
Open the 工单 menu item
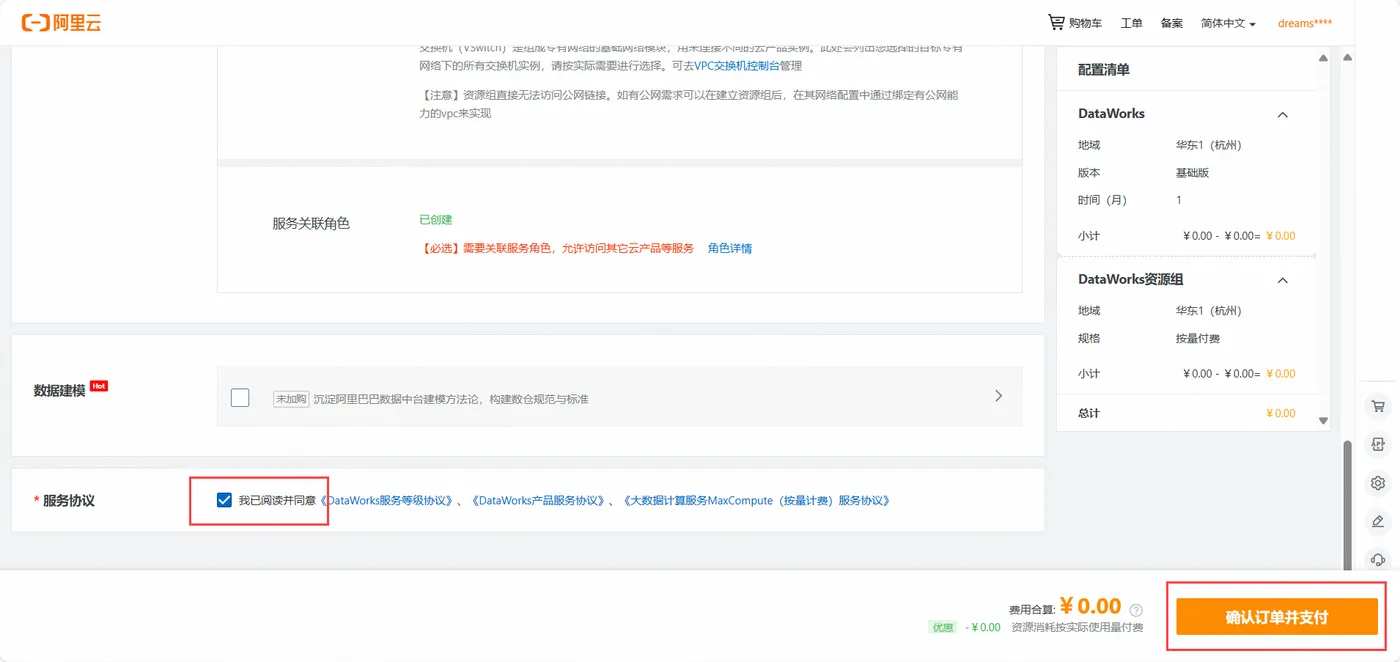[x=1131, y=23]
